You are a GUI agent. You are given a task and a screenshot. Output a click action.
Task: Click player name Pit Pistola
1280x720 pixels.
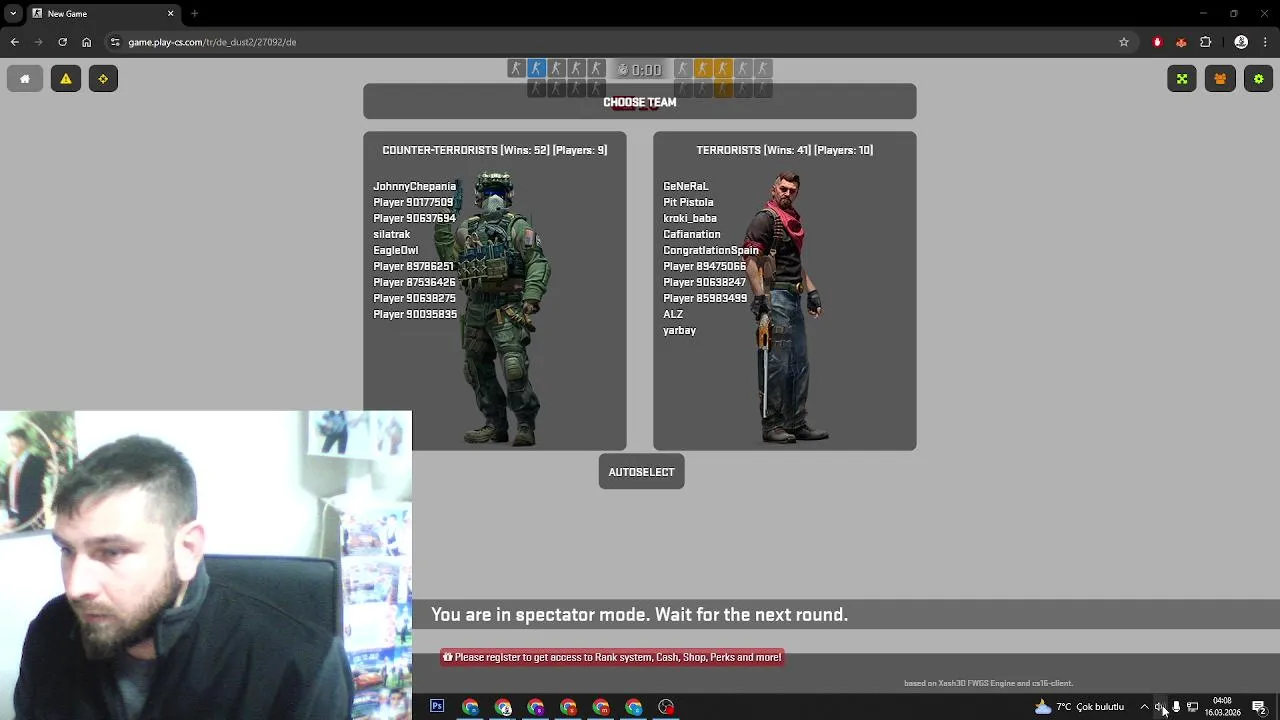click(x=688, y=202)
